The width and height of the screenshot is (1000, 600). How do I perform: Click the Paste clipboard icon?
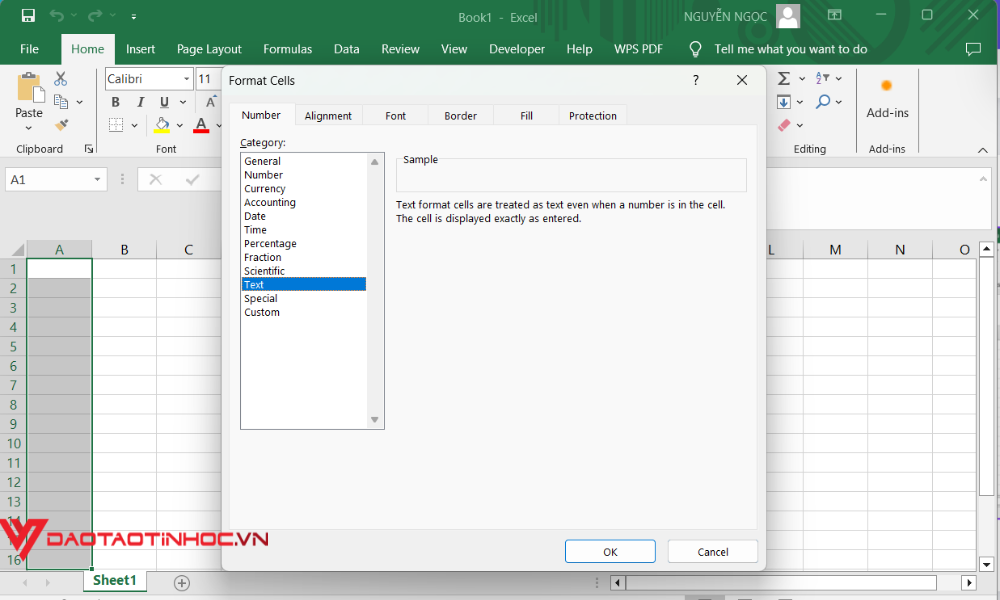tap(30, 87)
